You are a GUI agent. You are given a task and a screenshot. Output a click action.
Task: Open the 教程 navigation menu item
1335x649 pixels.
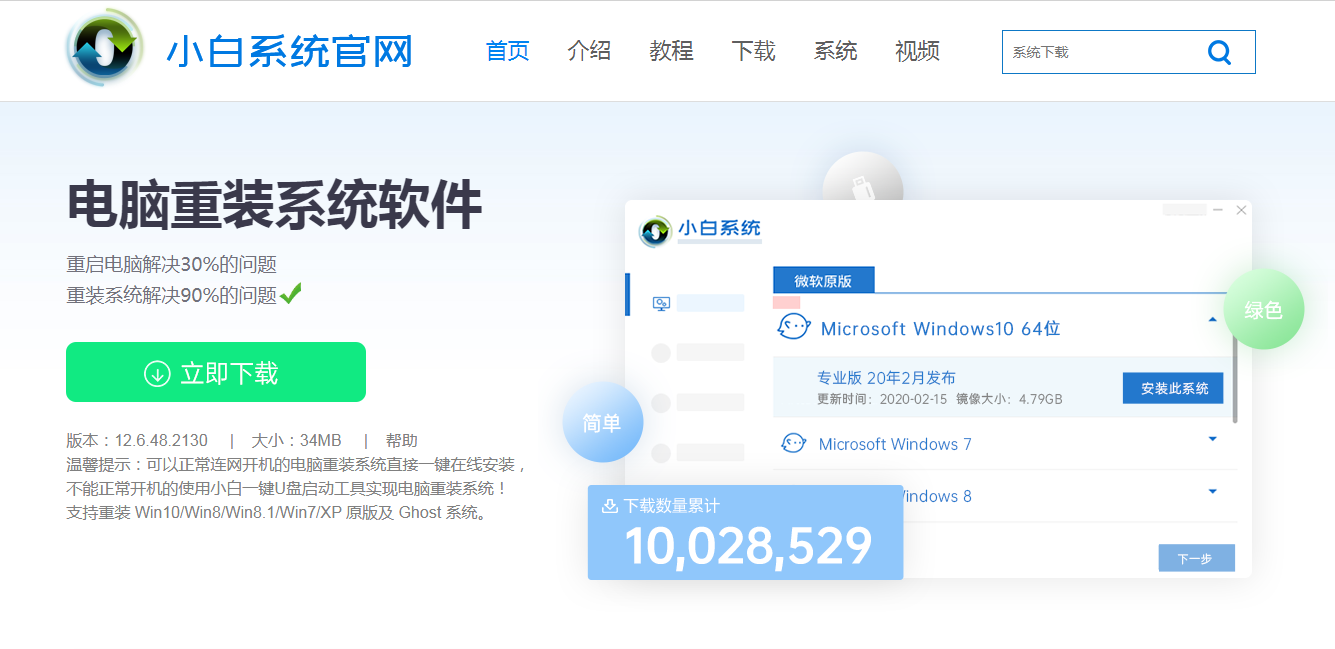(671, 51)
